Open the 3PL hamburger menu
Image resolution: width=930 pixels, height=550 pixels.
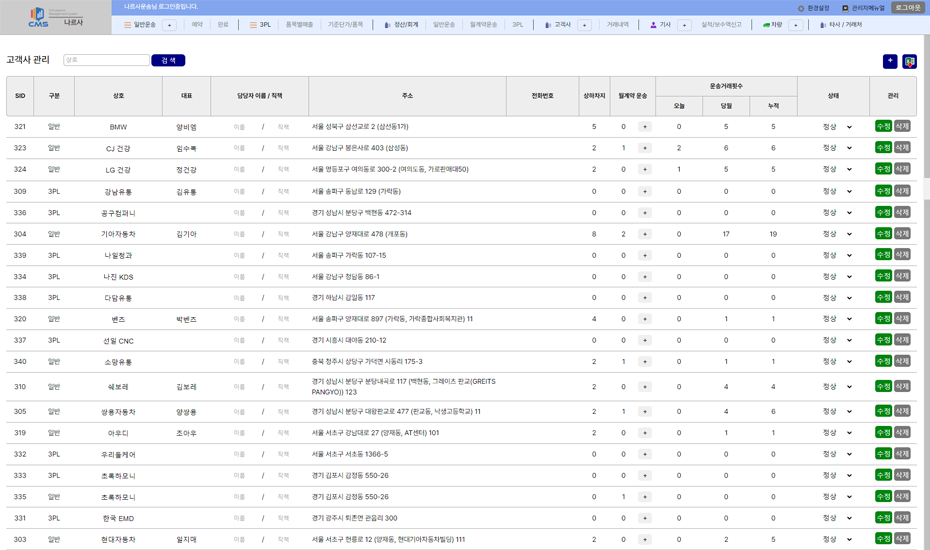260,25
